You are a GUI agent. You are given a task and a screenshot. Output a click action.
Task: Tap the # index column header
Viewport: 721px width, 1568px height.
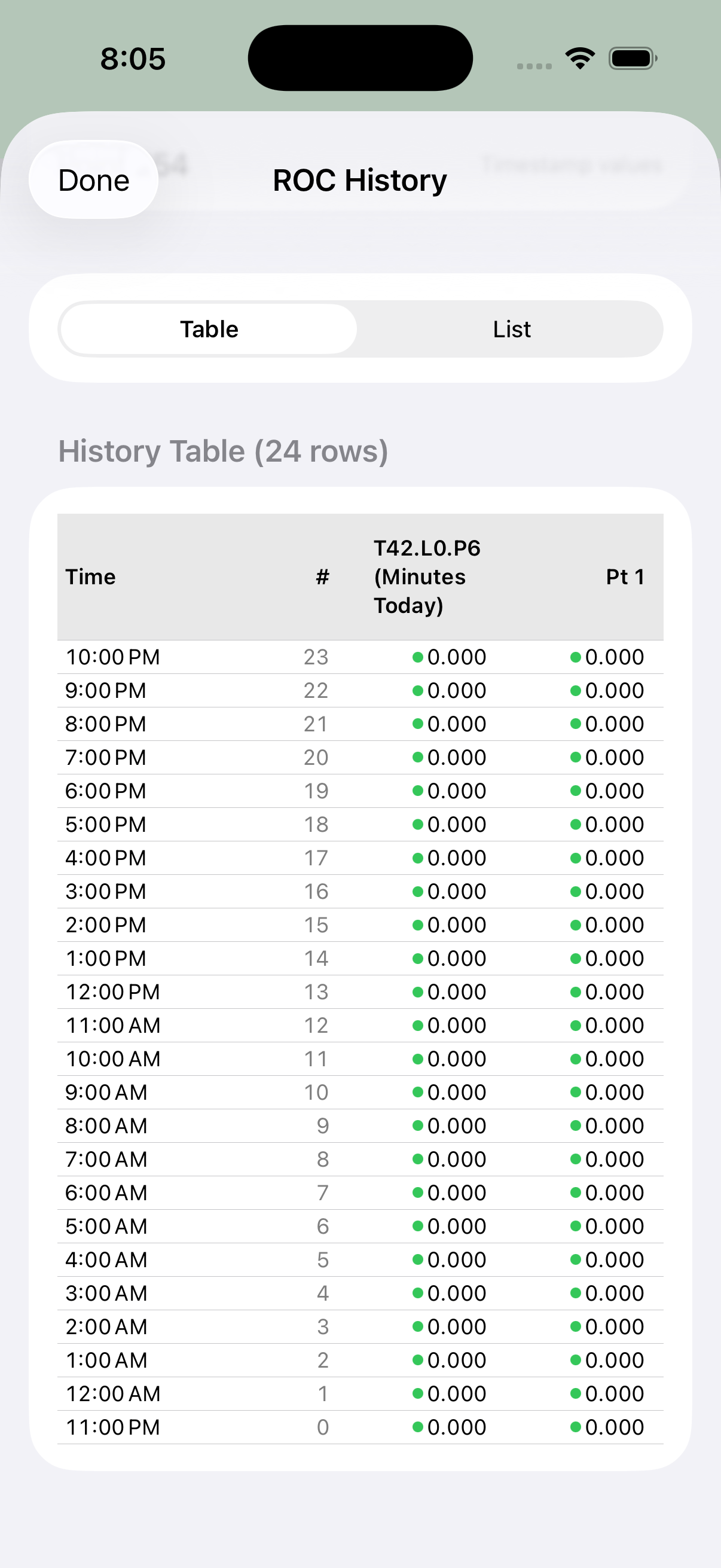click(x=322, y=576)
